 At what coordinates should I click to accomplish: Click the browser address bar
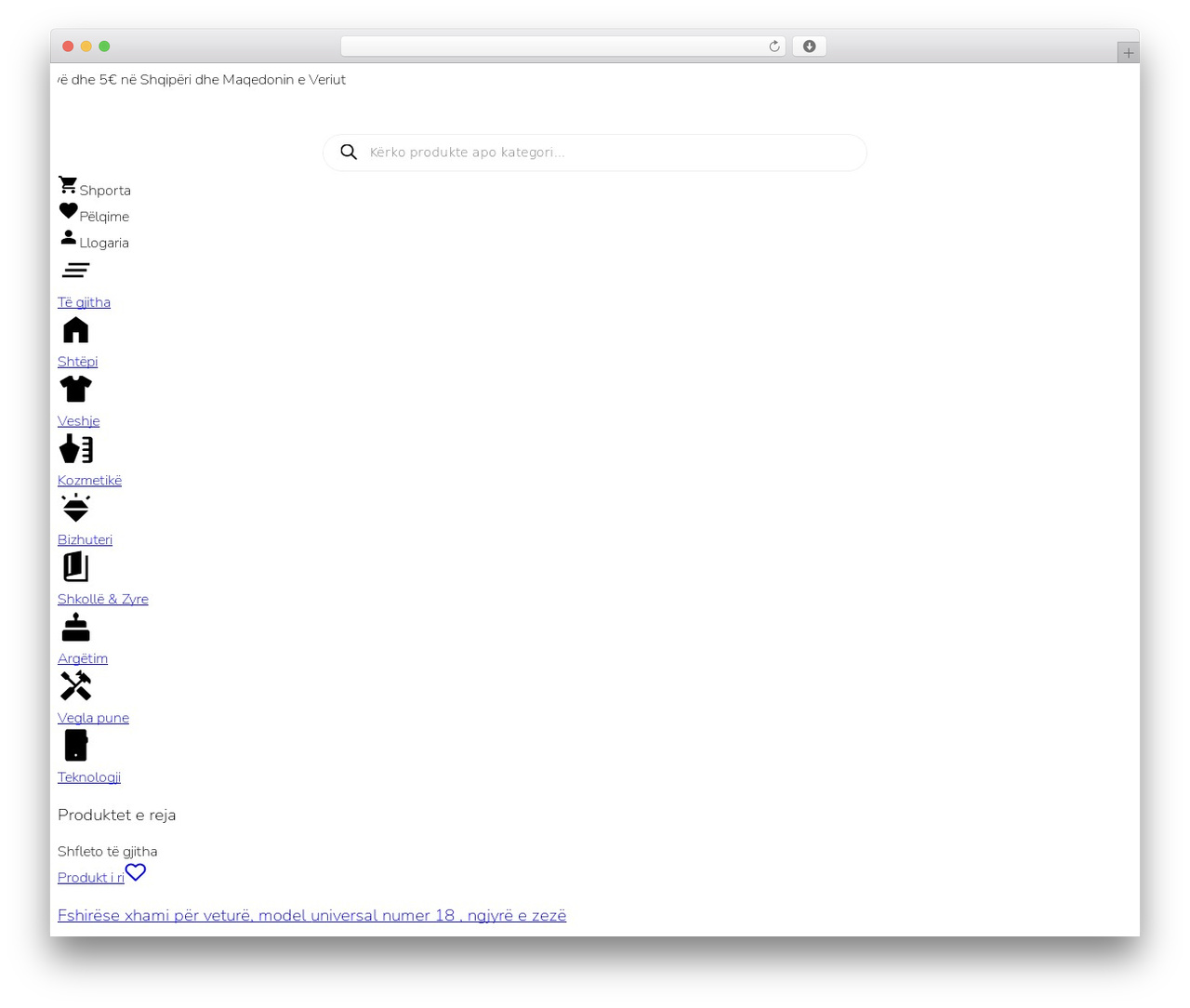pyautogui.click(x=563, y=46)
